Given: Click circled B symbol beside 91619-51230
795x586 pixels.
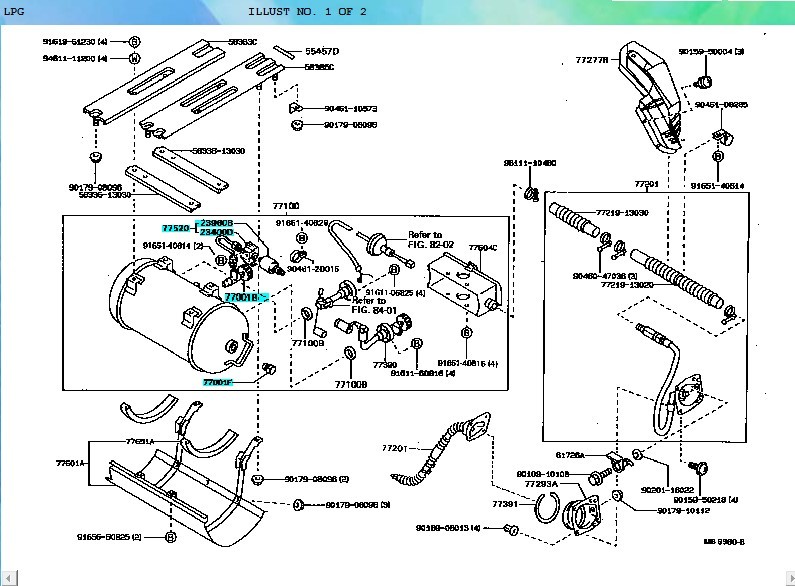Looking at the screenshot, I should pos(135,42).
